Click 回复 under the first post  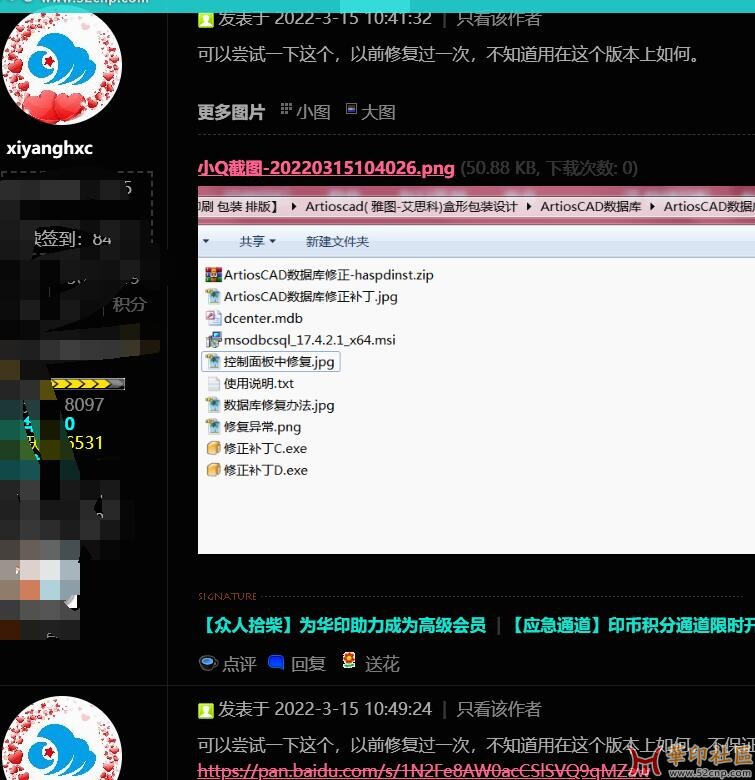pos(308,664)
